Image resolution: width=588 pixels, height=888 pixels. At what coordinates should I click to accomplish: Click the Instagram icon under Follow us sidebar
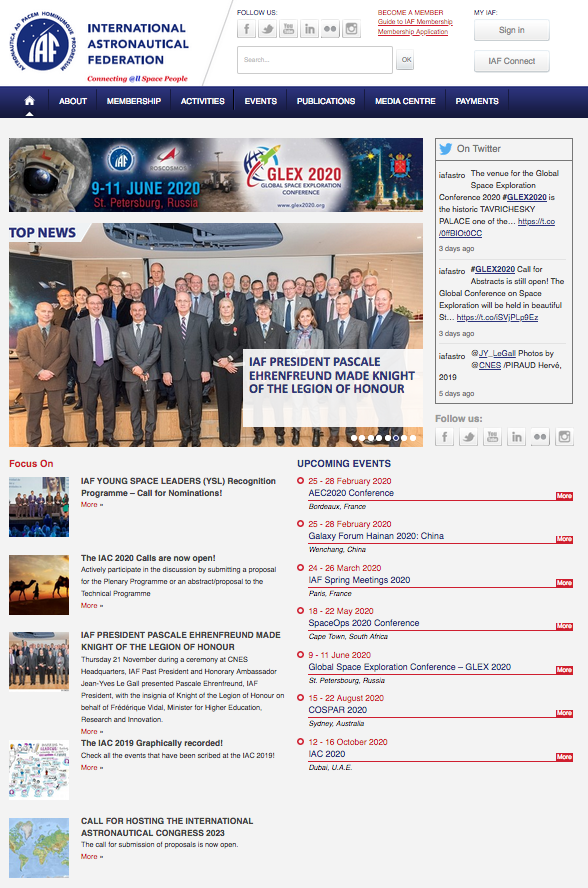pos(564,437)
